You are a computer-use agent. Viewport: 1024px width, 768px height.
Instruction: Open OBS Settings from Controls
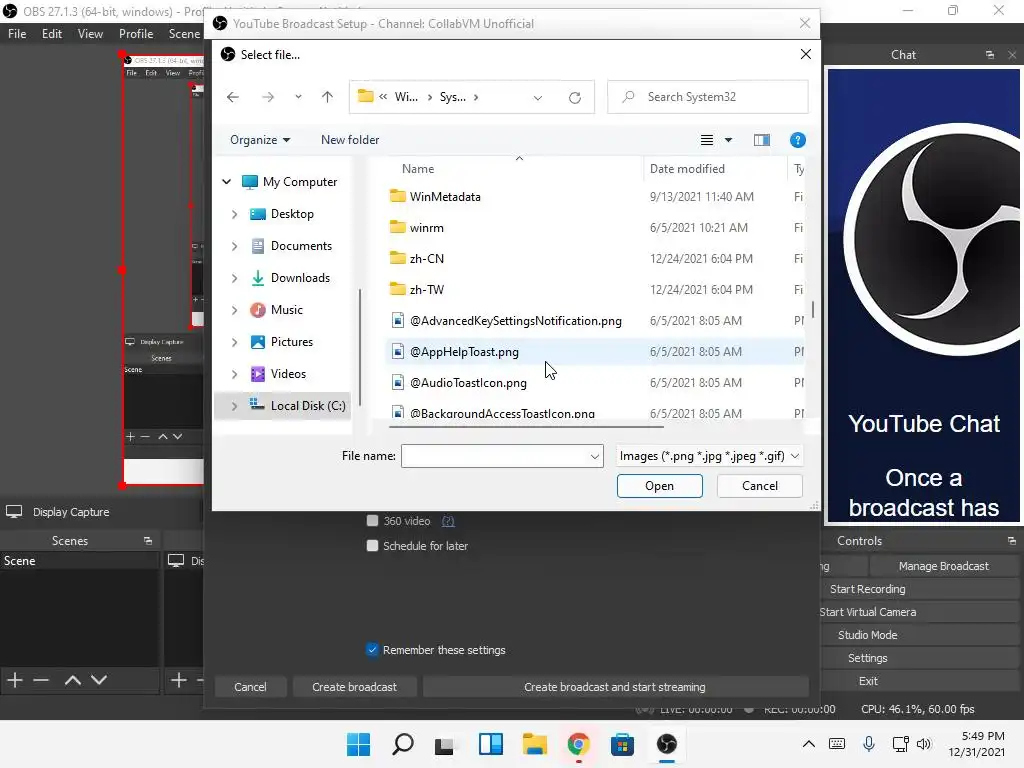pyautogui.click(x=867, y=658)
